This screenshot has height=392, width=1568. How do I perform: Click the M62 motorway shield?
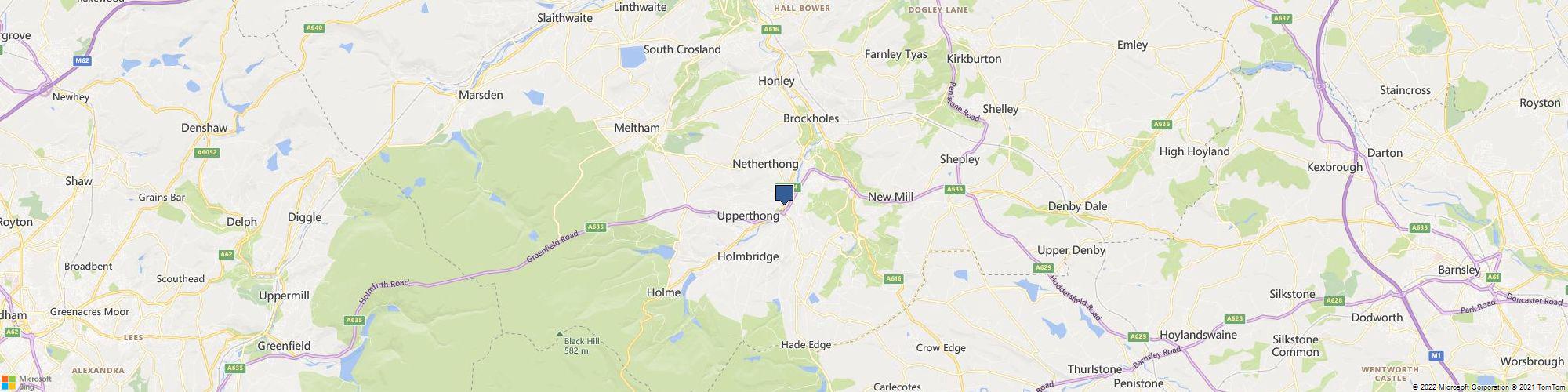[x=82, y=60]
